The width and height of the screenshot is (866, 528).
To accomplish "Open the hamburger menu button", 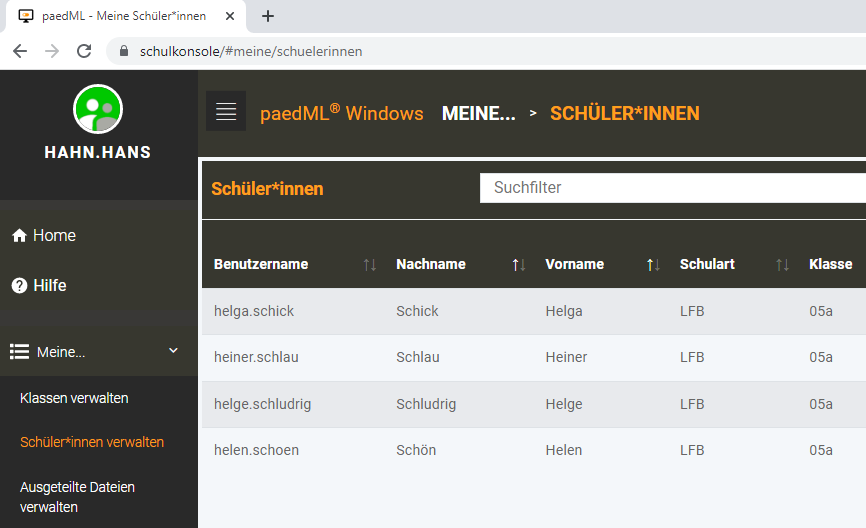I will point(226,111).
